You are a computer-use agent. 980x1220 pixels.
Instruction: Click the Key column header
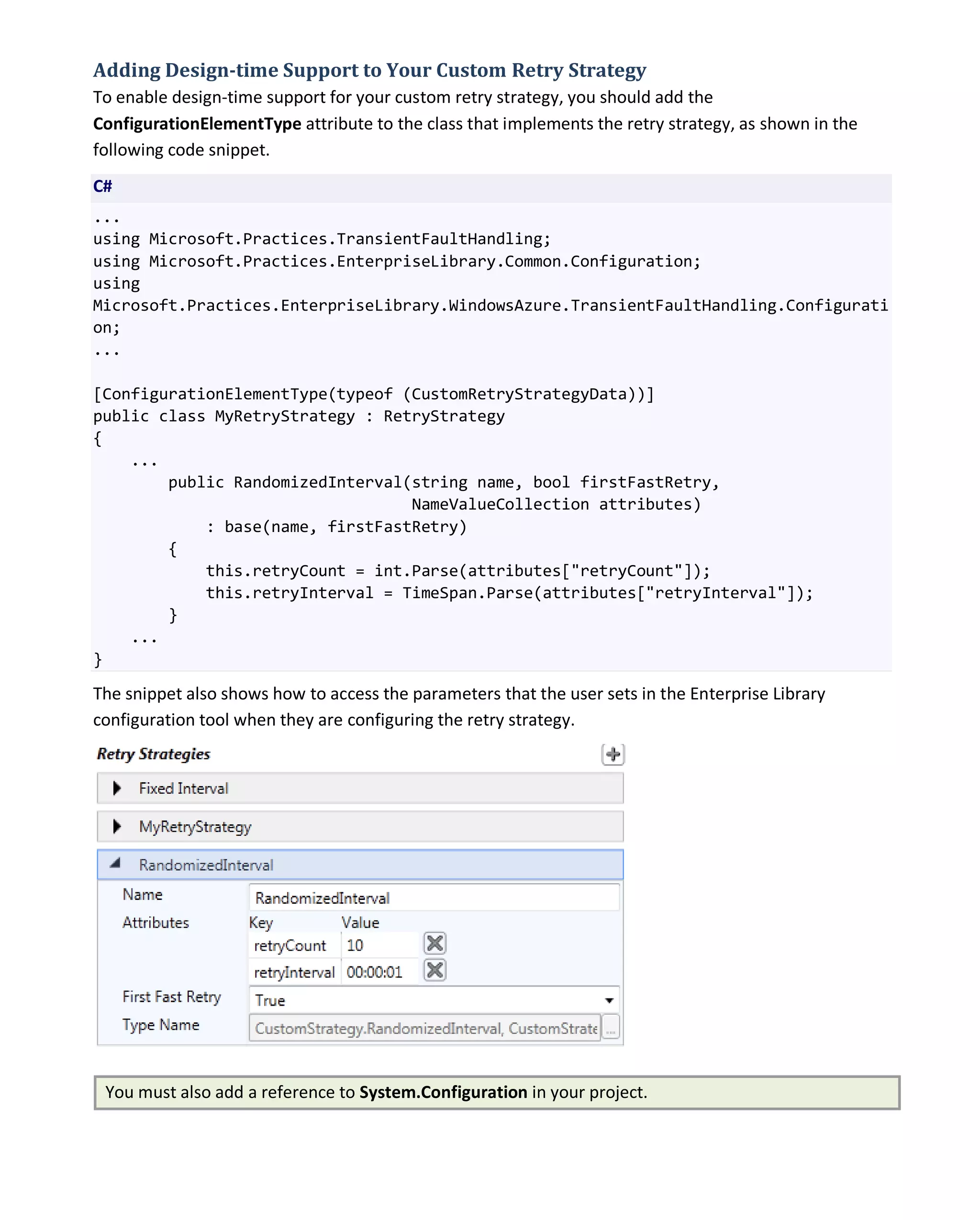[x=261, y=923]
